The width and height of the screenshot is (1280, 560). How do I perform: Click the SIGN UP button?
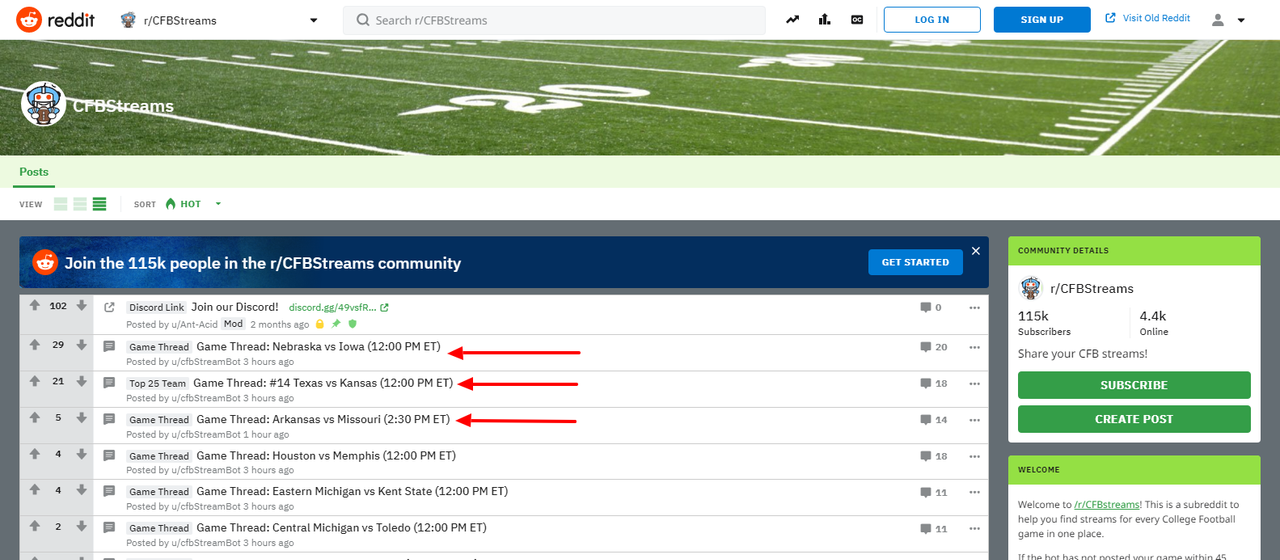1041,20
